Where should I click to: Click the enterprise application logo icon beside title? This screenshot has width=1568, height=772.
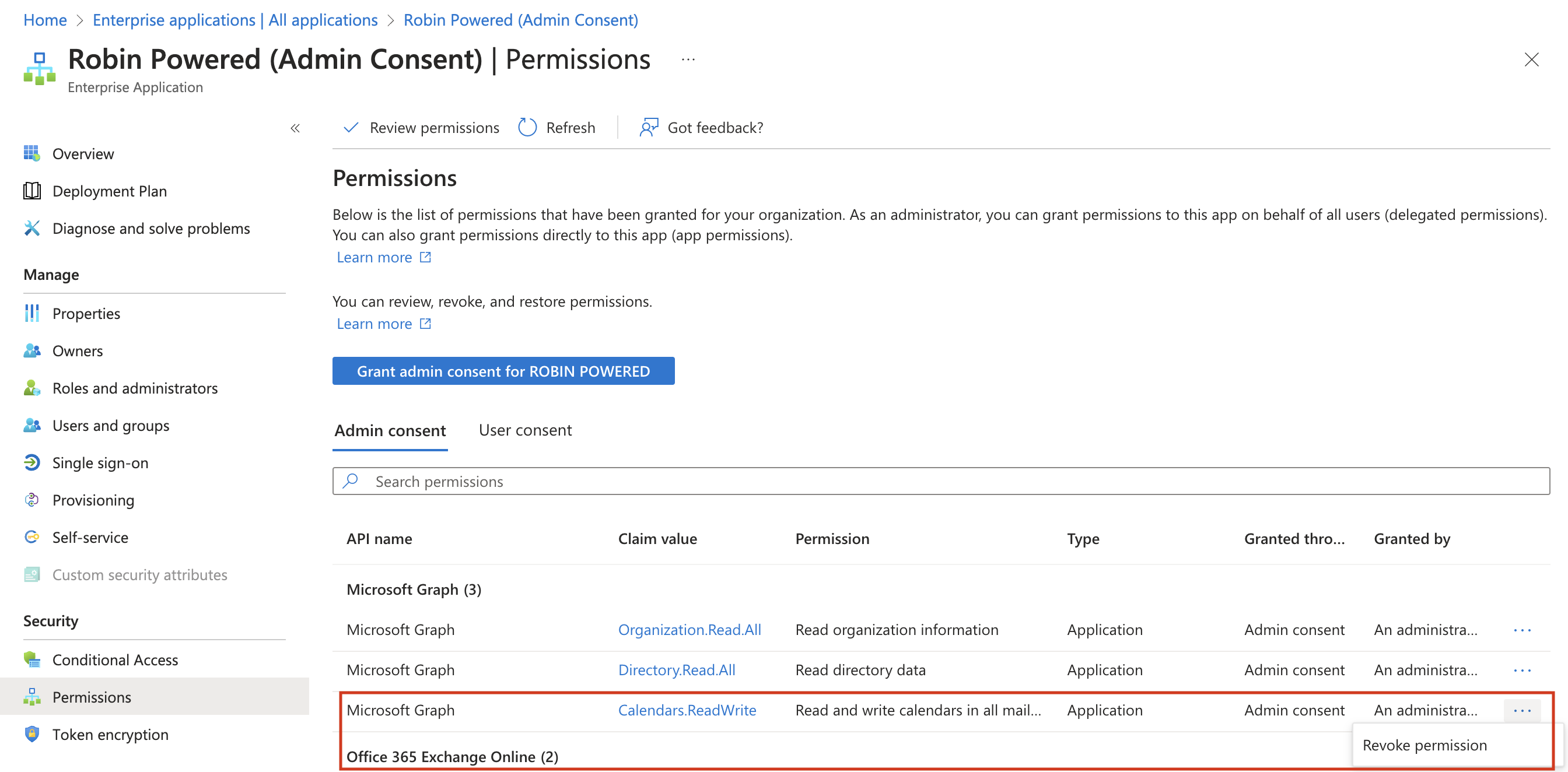[40, 68]
